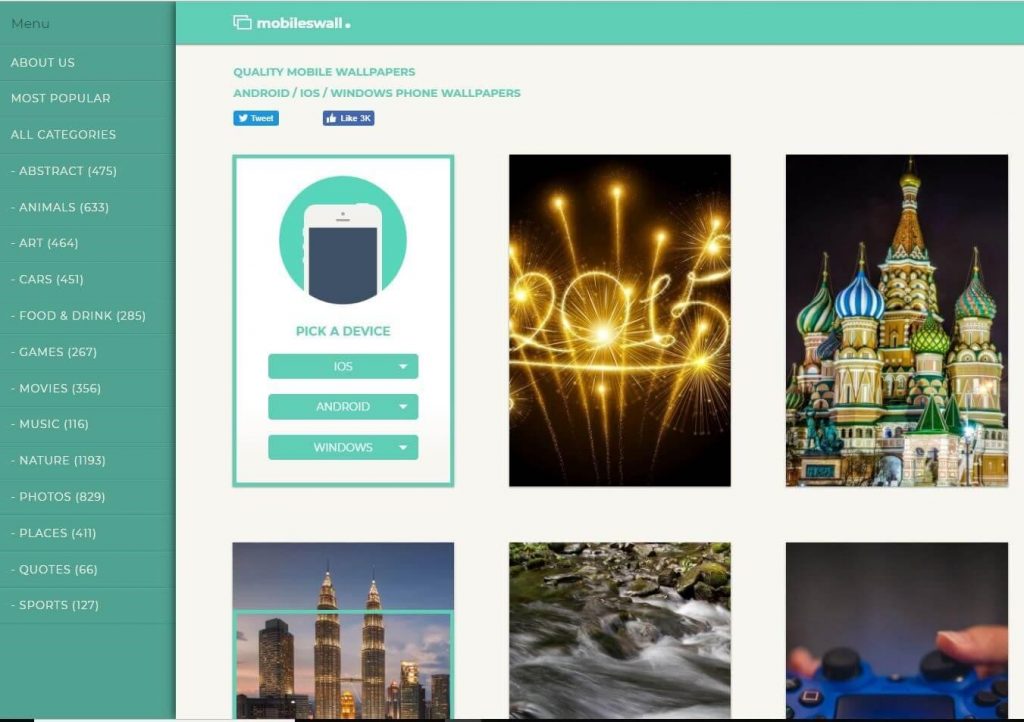Open the WINDOWS device dropdown

pos(343,447)
